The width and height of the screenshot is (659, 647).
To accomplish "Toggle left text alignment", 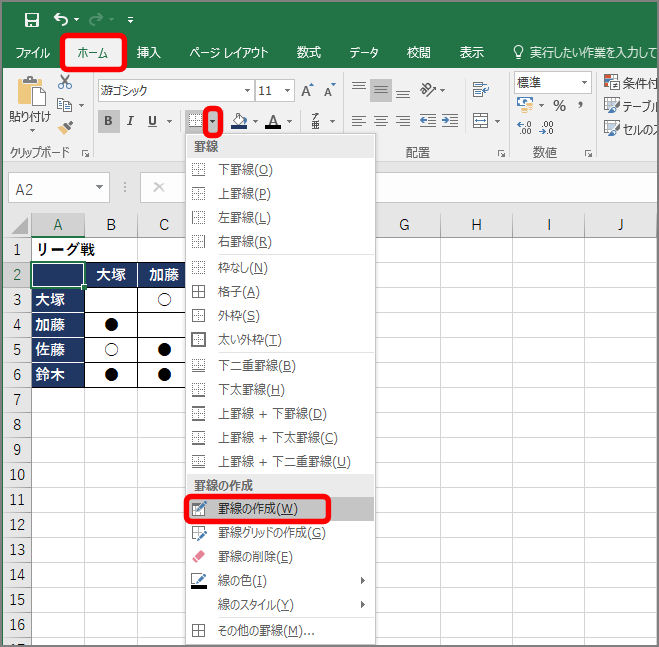I will (x=358, y=121).
